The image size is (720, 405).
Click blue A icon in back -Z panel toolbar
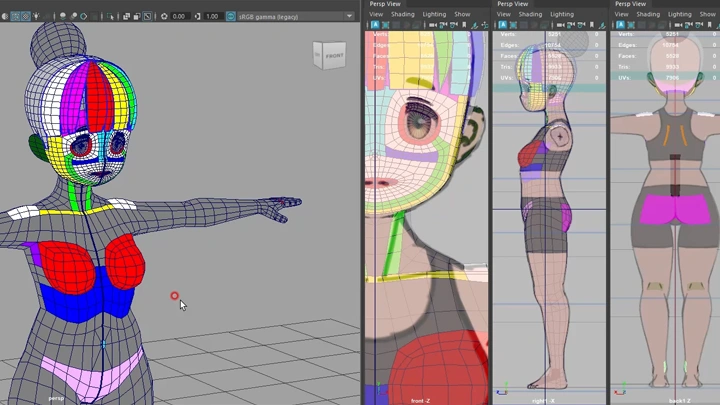point(621,25)
